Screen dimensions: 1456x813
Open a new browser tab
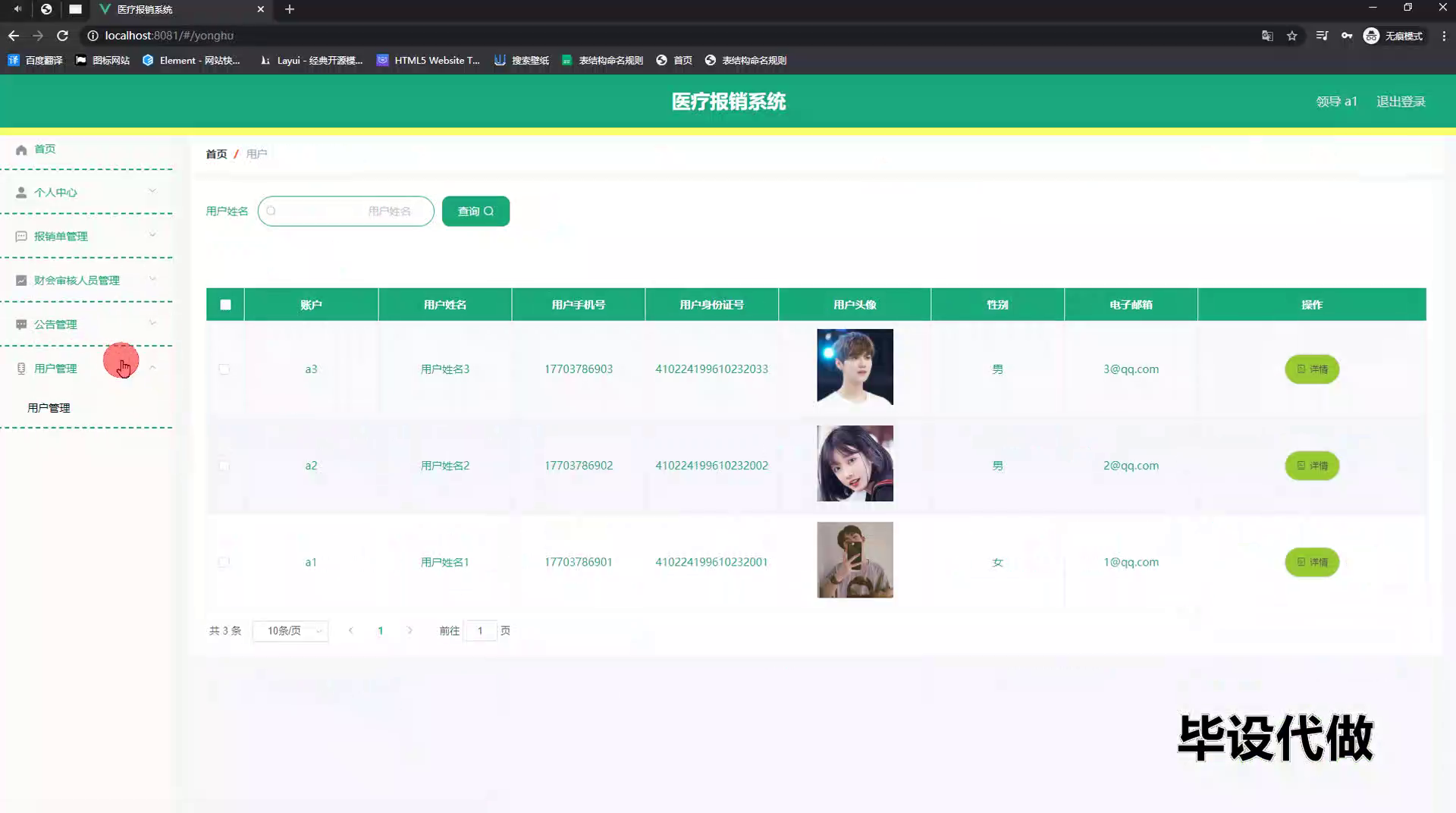[290, 9]
